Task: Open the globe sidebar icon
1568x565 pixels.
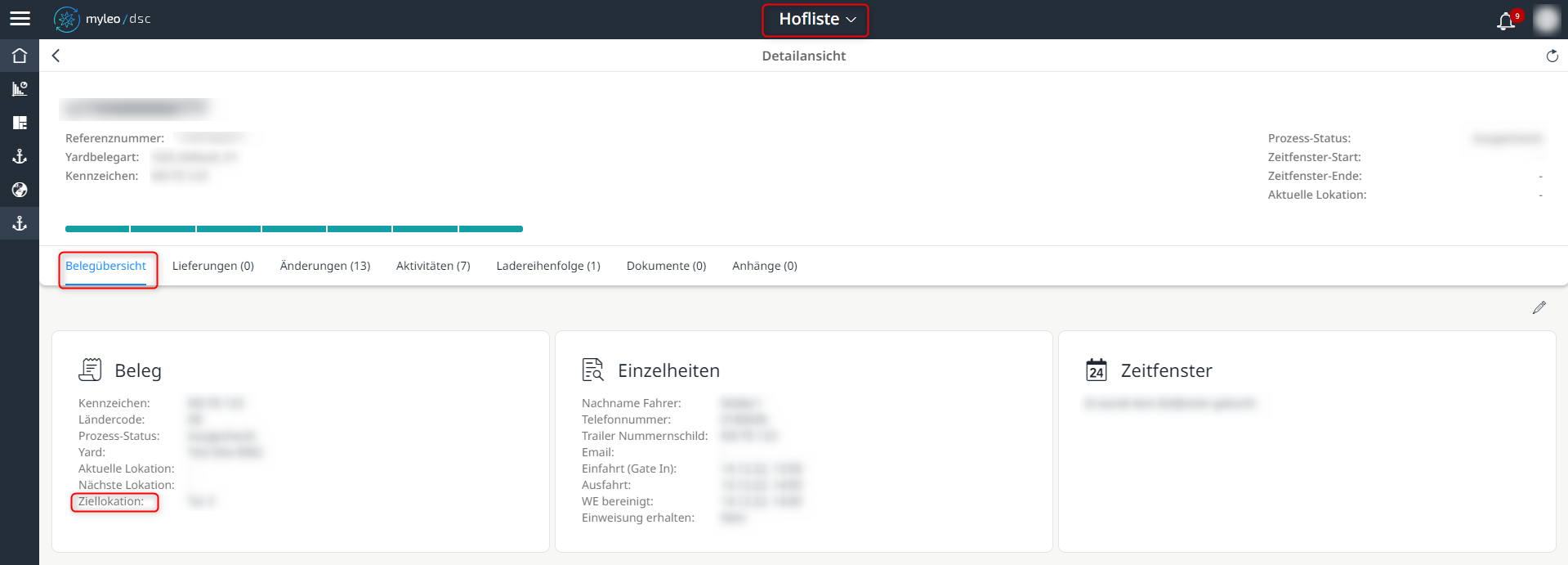Action: (20, 190)
